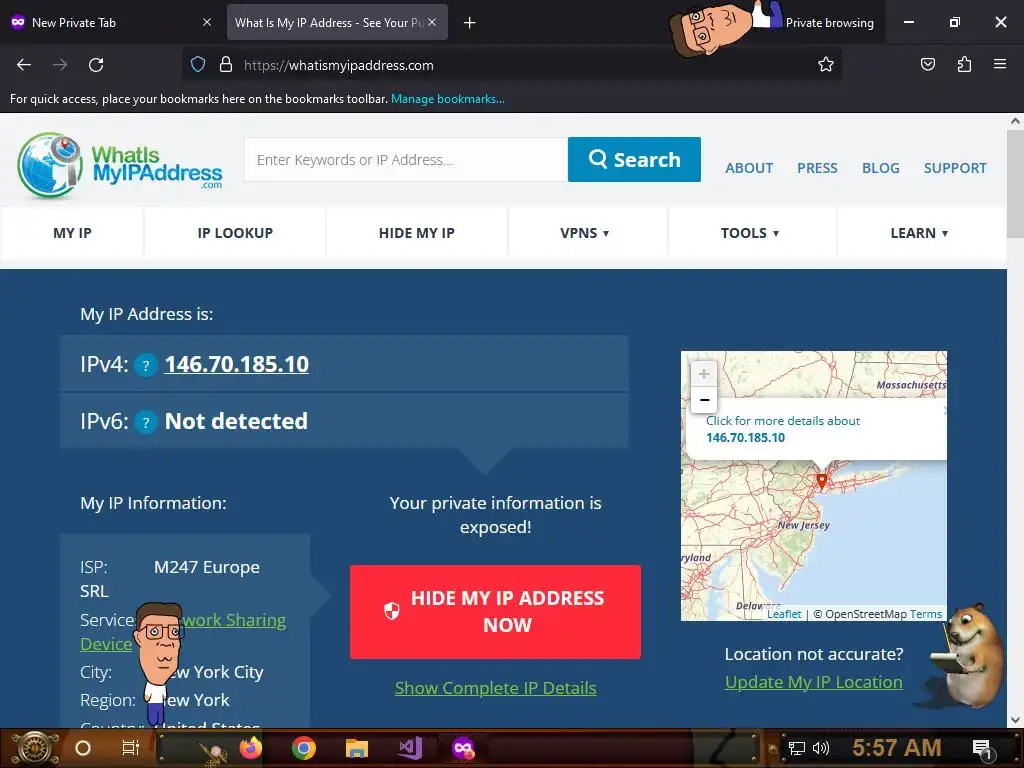Open the Extensions puzzle icon

tap(964, 64)
